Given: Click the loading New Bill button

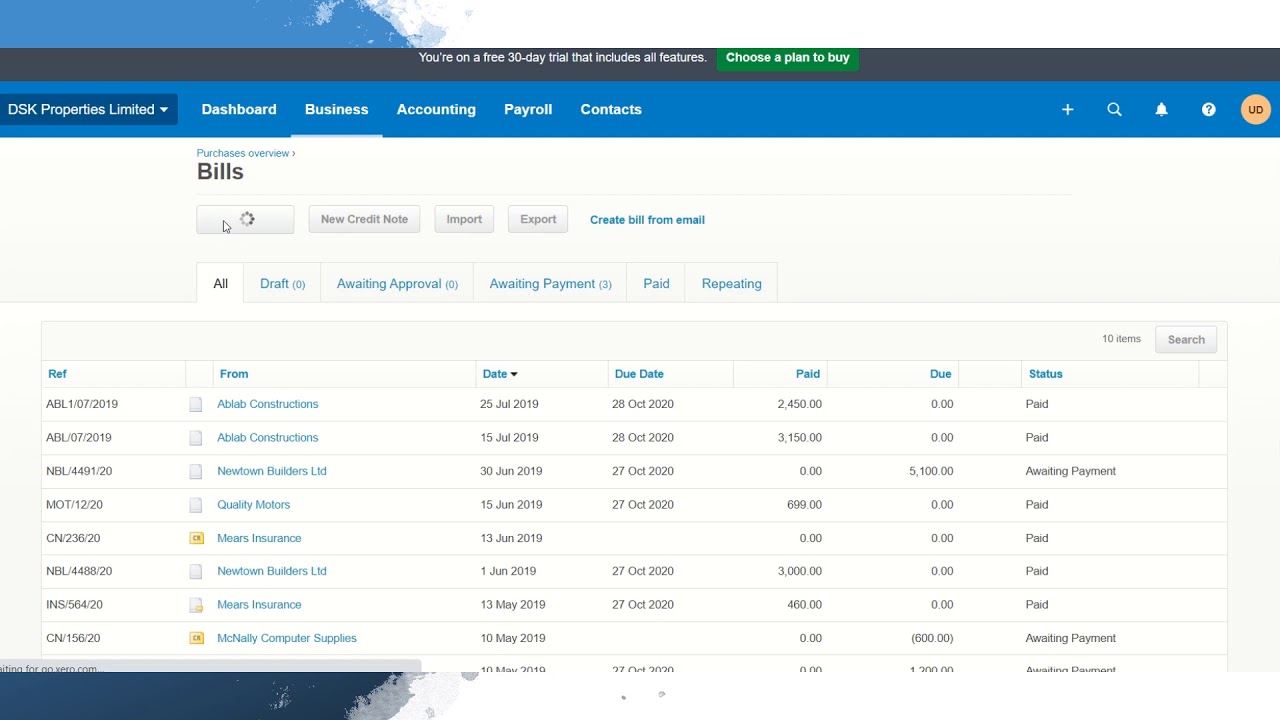Looking at the screenshot, I should click(245, 219).
